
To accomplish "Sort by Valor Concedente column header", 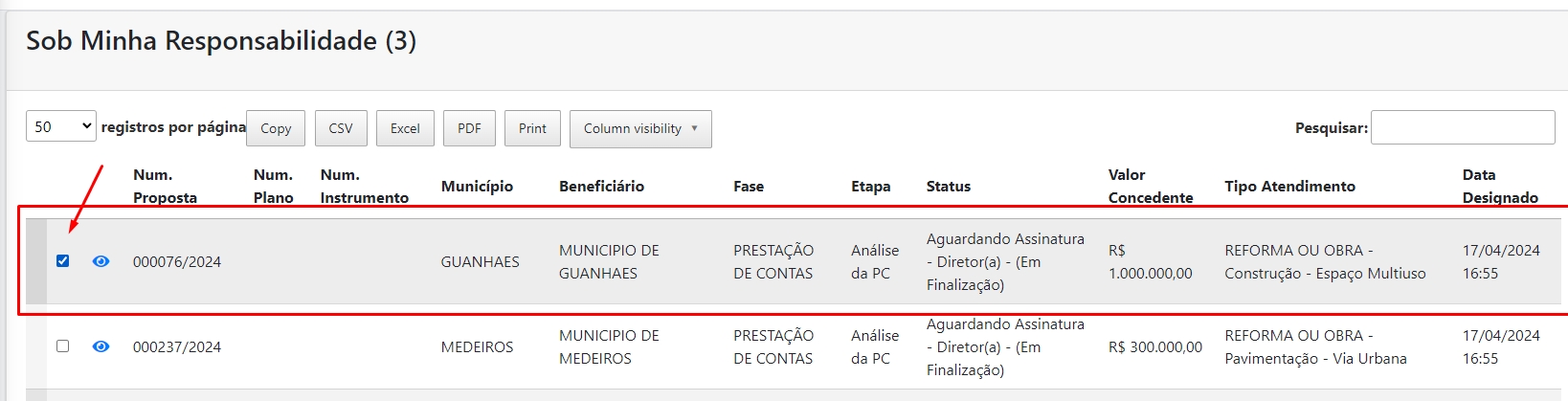I will [x=1151, y=187].
